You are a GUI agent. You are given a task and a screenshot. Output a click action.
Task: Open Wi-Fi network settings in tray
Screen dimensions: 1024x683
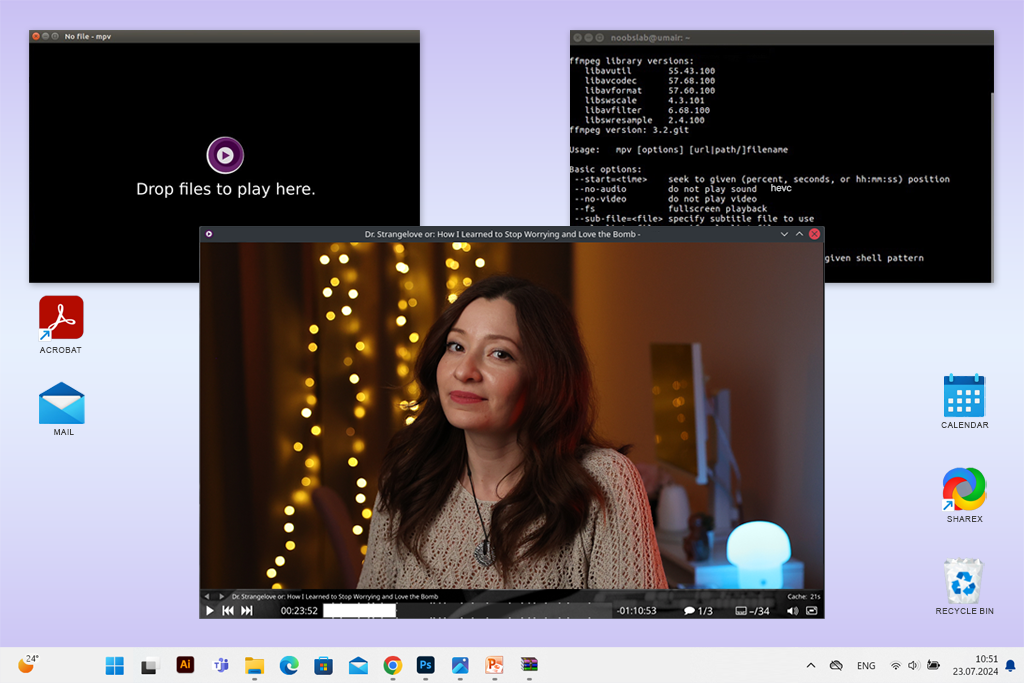[895, 665]
